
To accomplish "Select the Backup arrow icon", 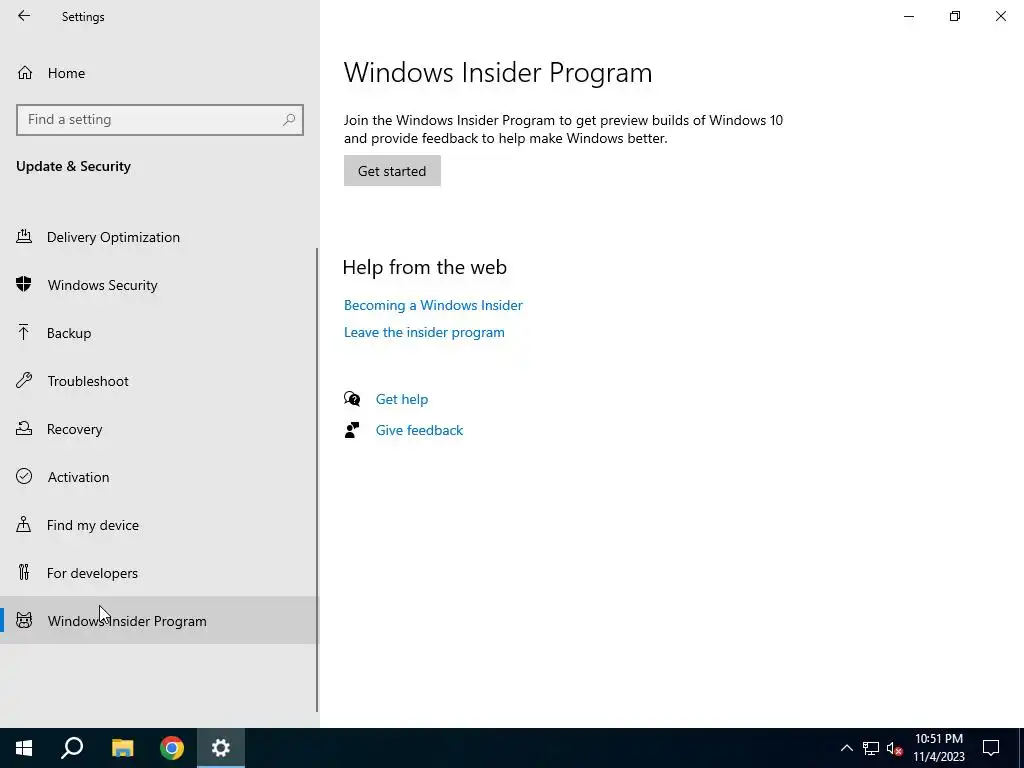I will tap(24, 332).
